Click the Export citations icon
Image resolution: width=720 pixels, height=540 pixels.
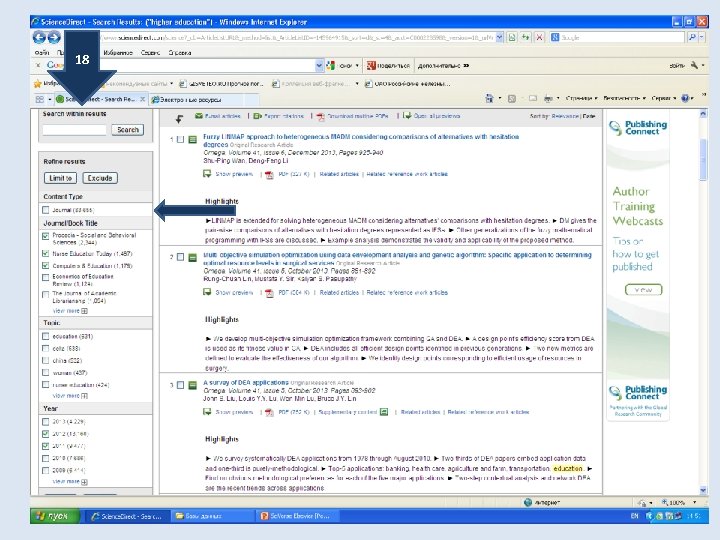pos(258,116)
